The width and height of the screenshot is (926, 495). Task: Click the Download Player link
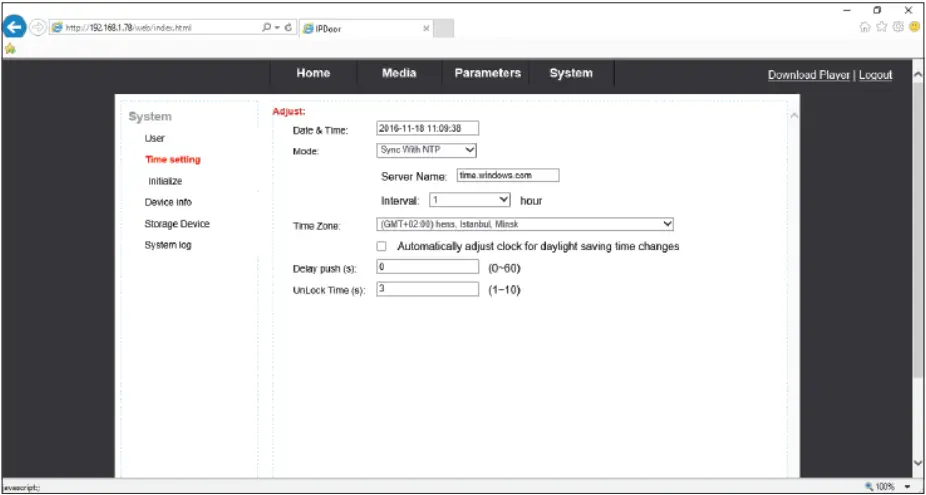pos(808,75)
